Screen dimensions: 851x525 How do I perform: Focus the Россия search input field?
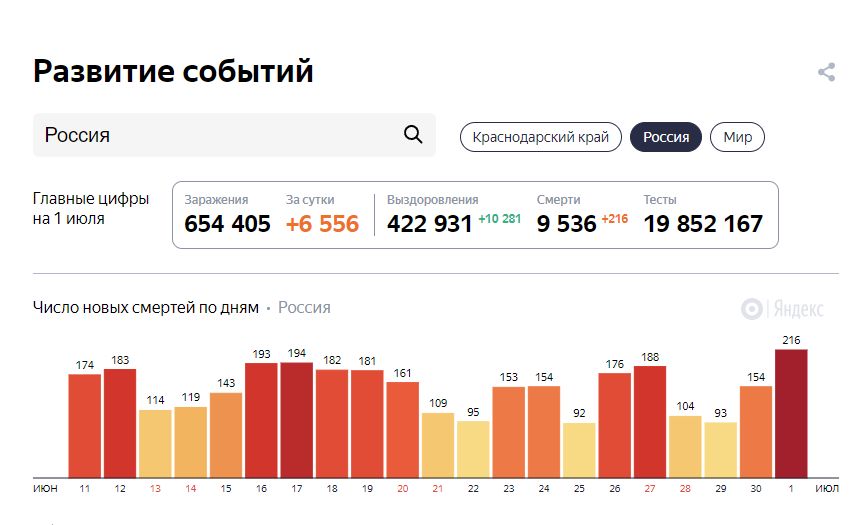point(215,135)
